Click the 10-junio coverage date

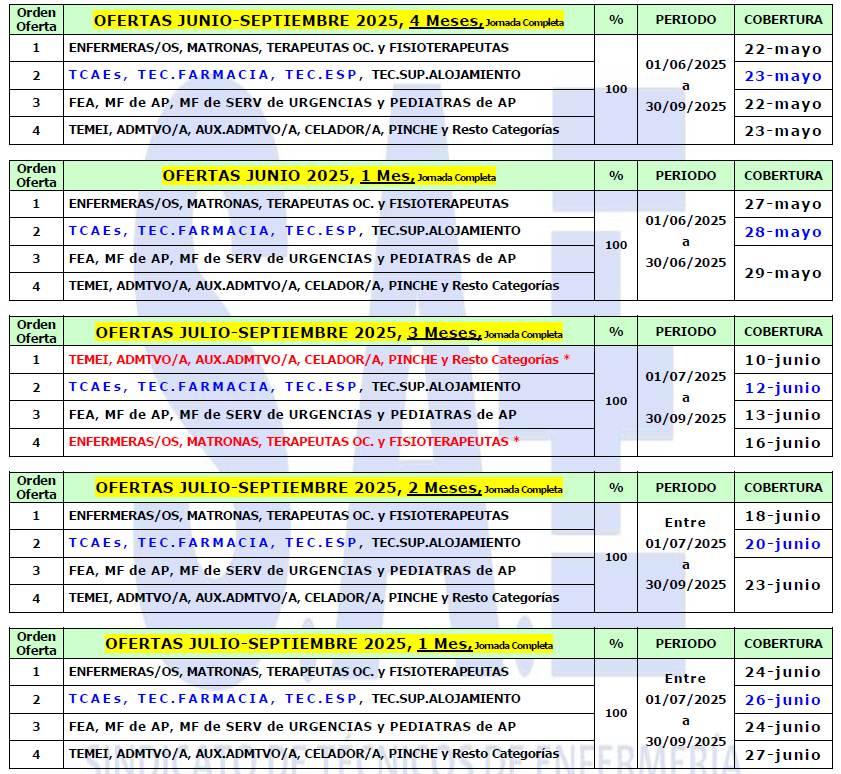783,360
